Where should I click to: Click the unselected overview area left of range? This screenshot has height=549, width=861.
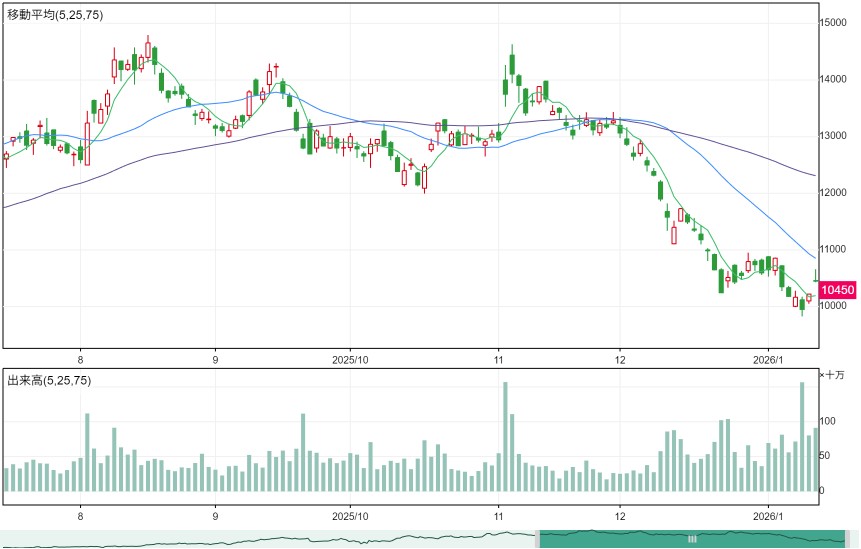click(x=268, y=539)
